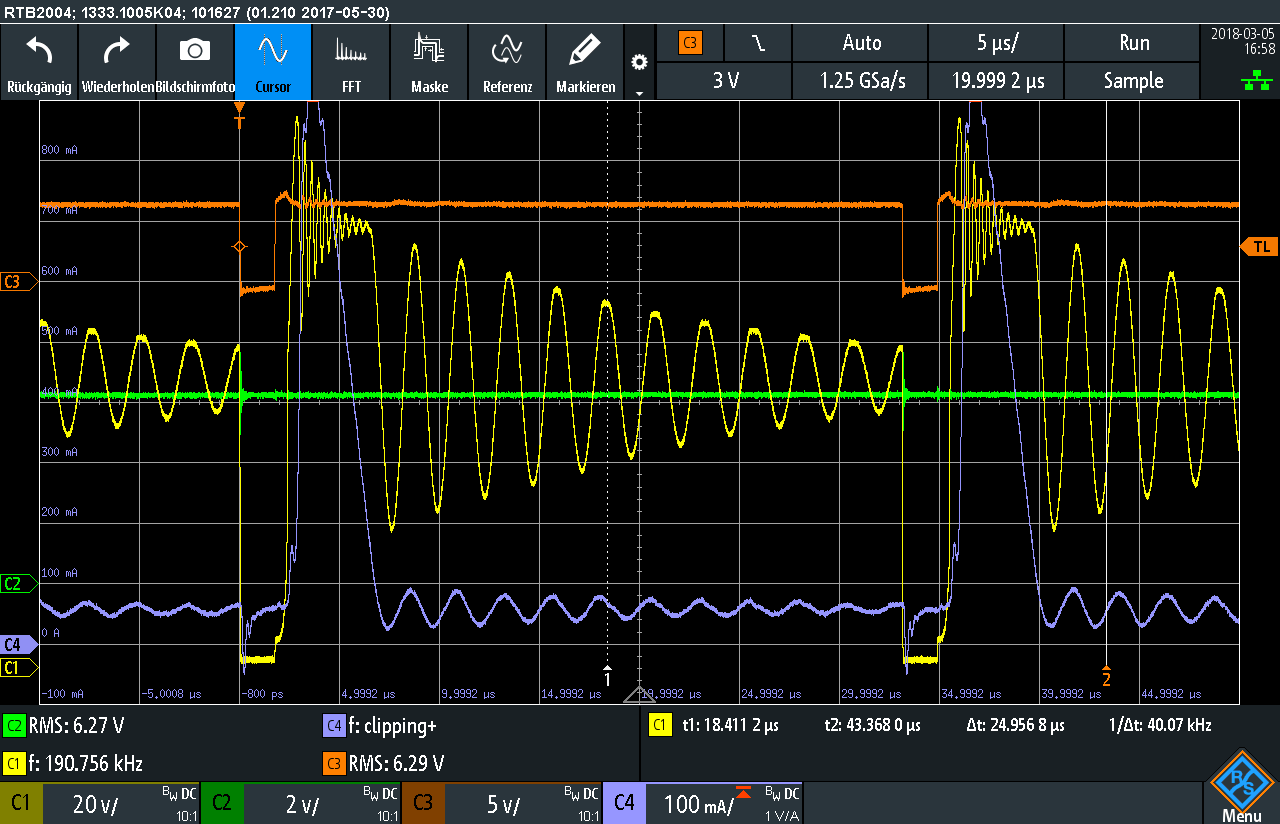Image resolution: width=1280 pixels, height=824 pixels.
Task: Click the network connection status icon
Action: (1256, 81)
